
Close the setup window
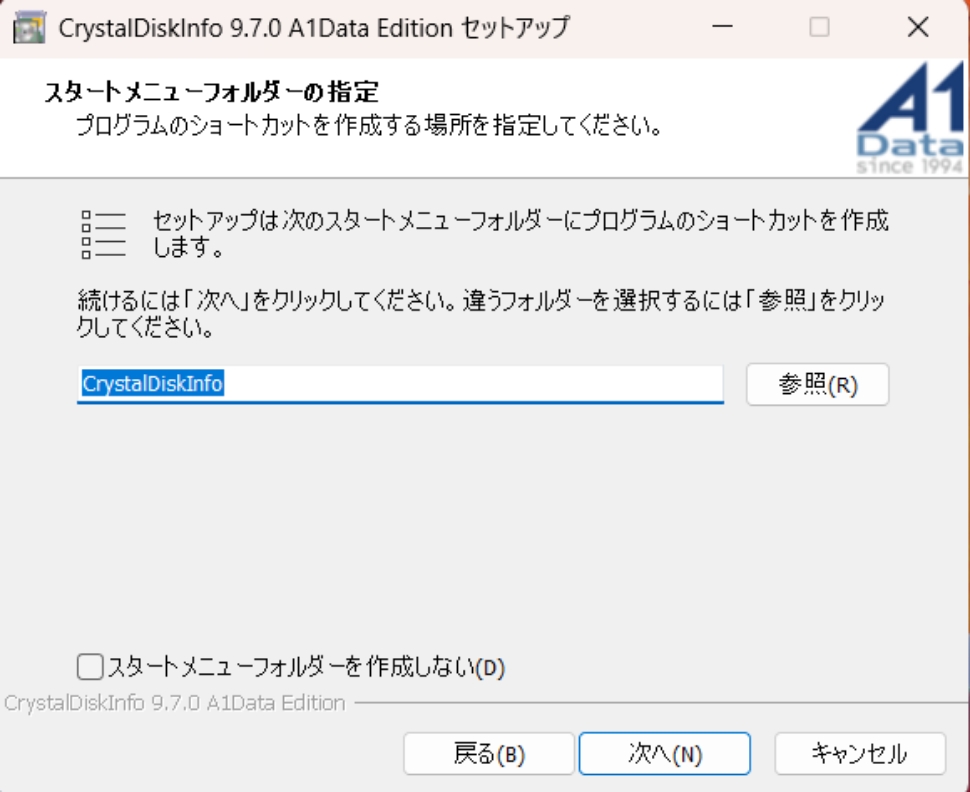pyautogui.click(x=918, y=27)
